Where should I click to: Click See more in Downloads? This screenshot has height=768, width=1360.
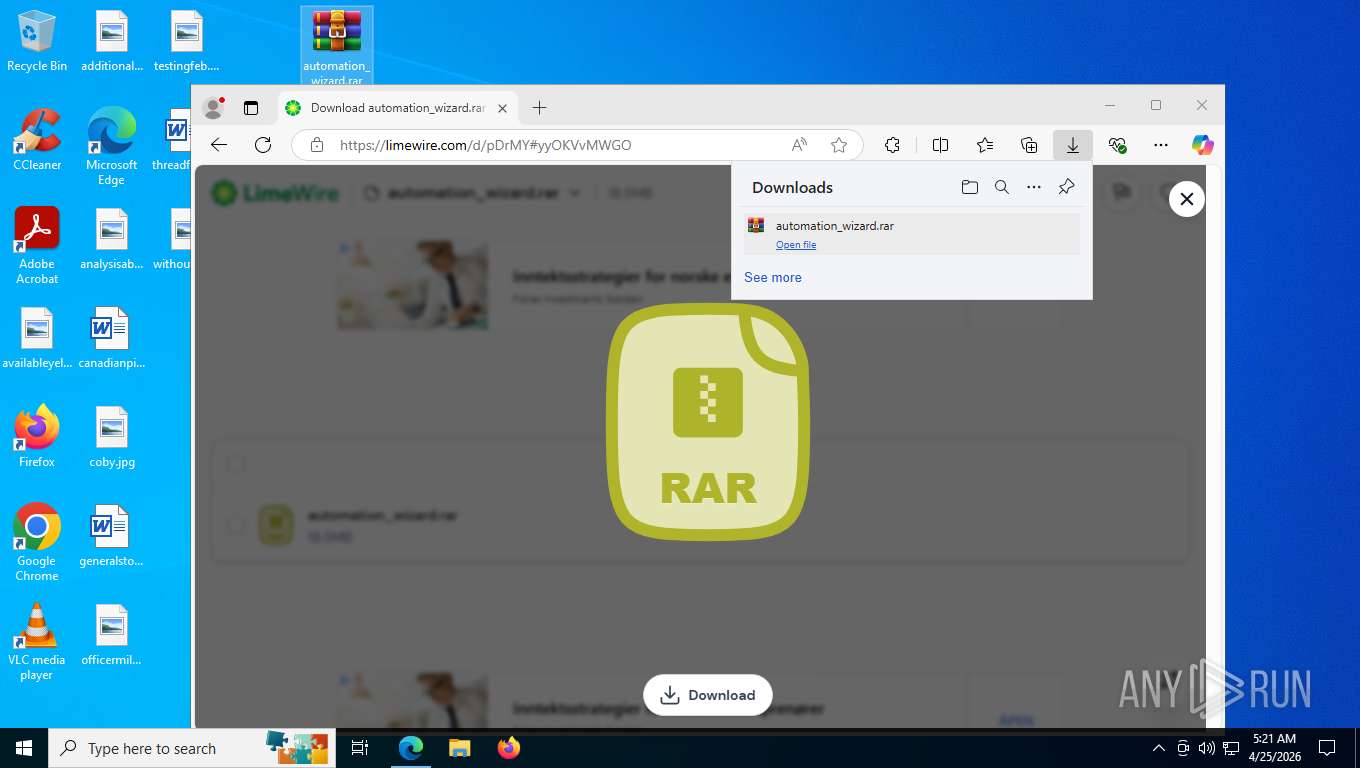(x=773, y=277)
